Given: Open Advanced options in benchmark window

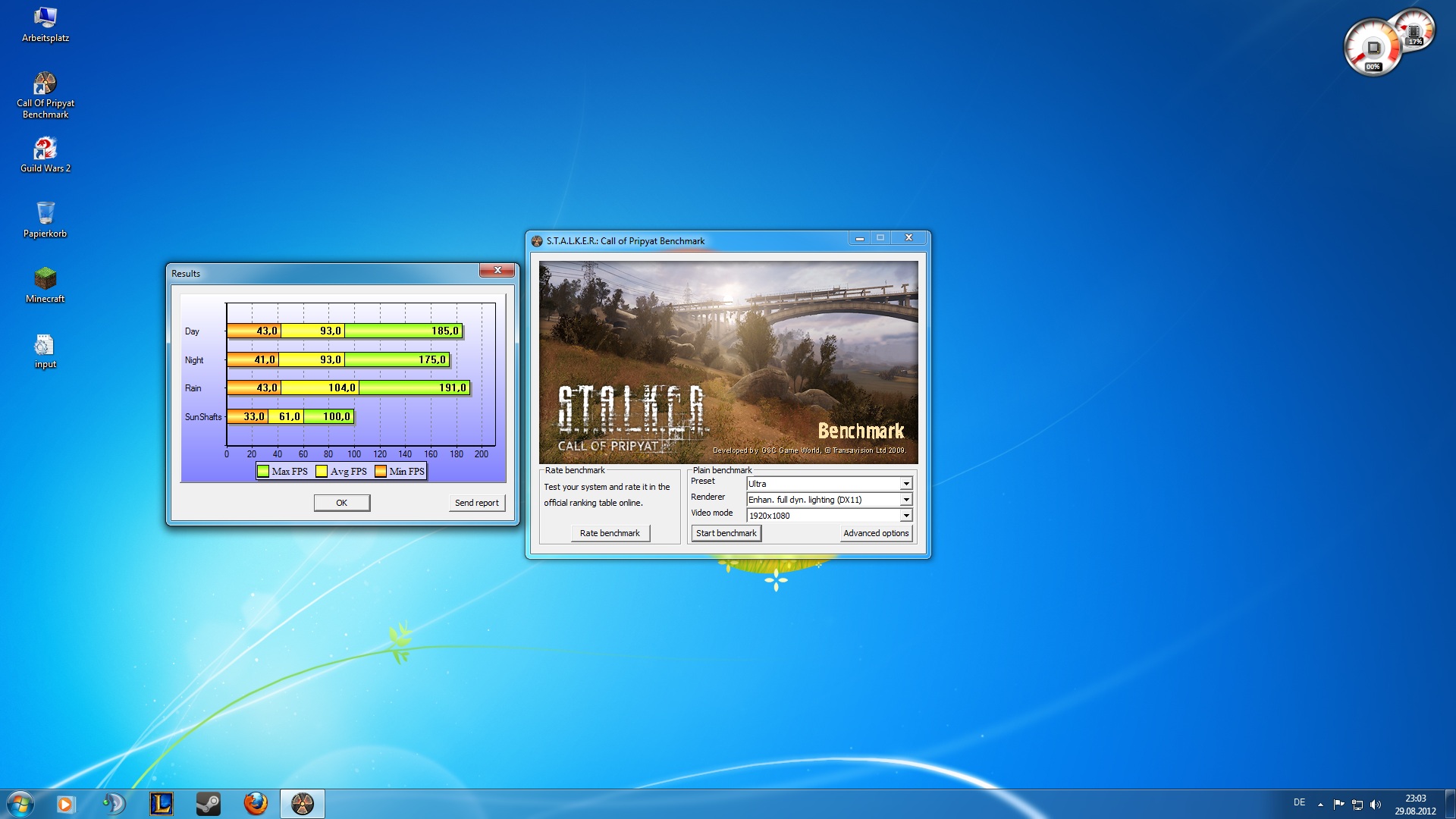Looking at the screenshot, I should [x=876, y=533].
